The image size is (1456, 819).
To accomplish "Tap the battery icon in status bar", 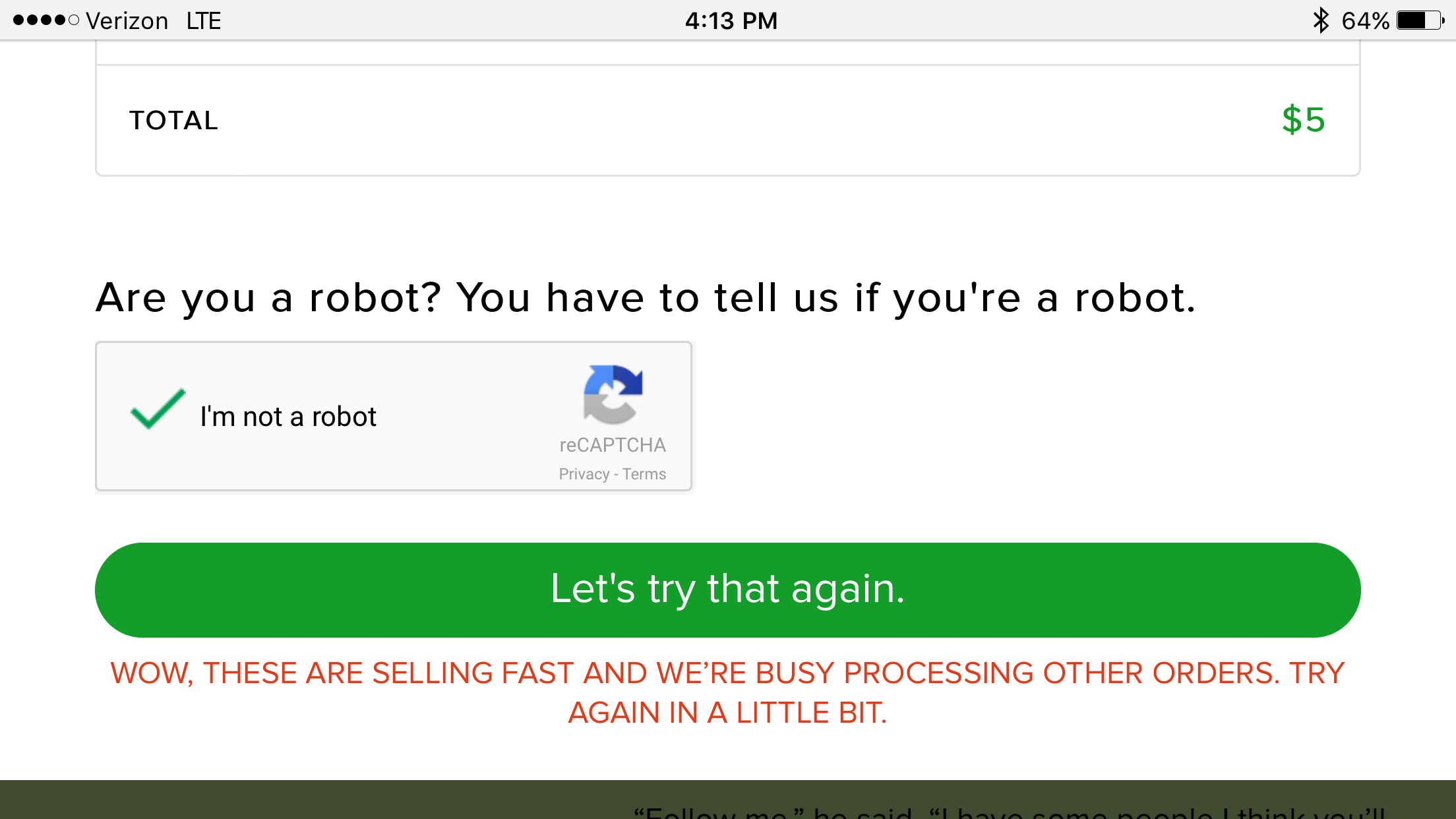I will click(x=1420, y=20).
